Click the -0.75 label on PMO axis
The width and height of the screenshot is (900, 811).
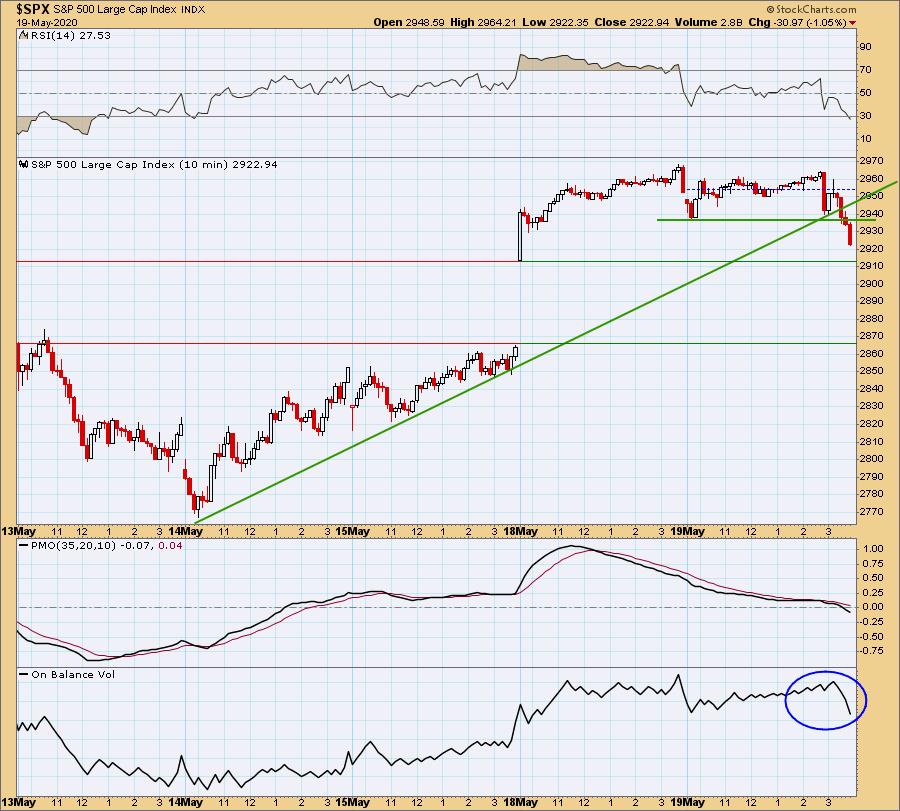(871, 650)
